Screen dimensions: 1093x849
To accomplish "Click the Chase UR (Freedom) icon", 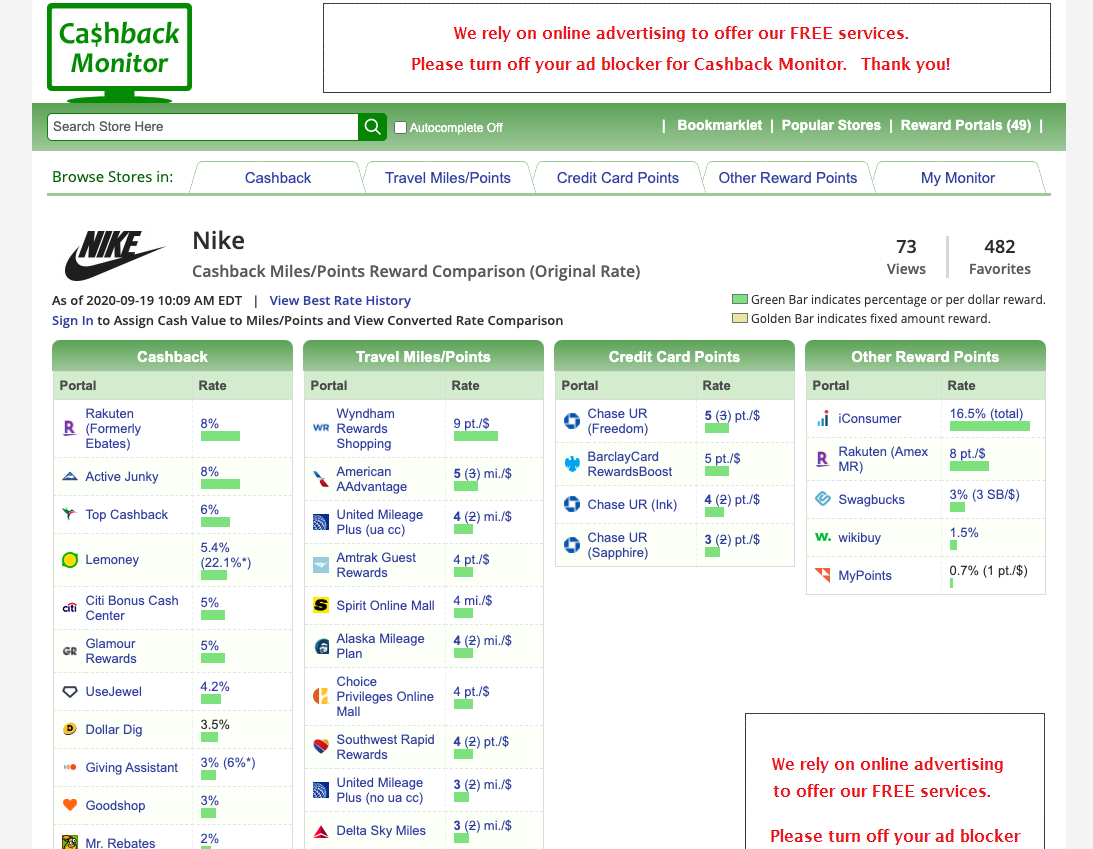I will click(572, 420).
